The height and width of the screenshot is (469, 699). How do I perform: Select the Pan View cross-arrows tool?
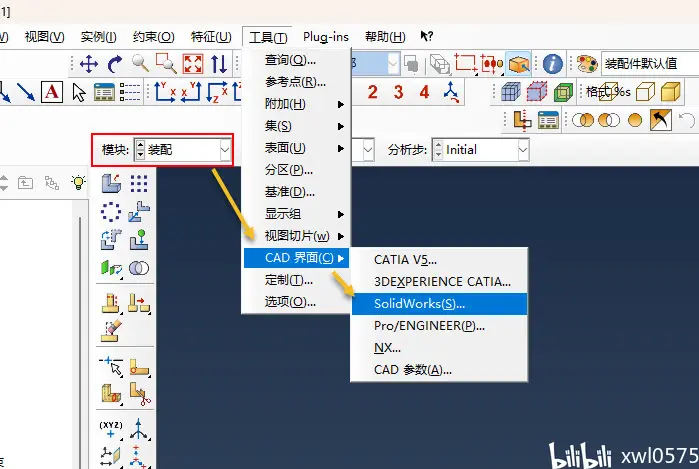click(x=89, y=64)
